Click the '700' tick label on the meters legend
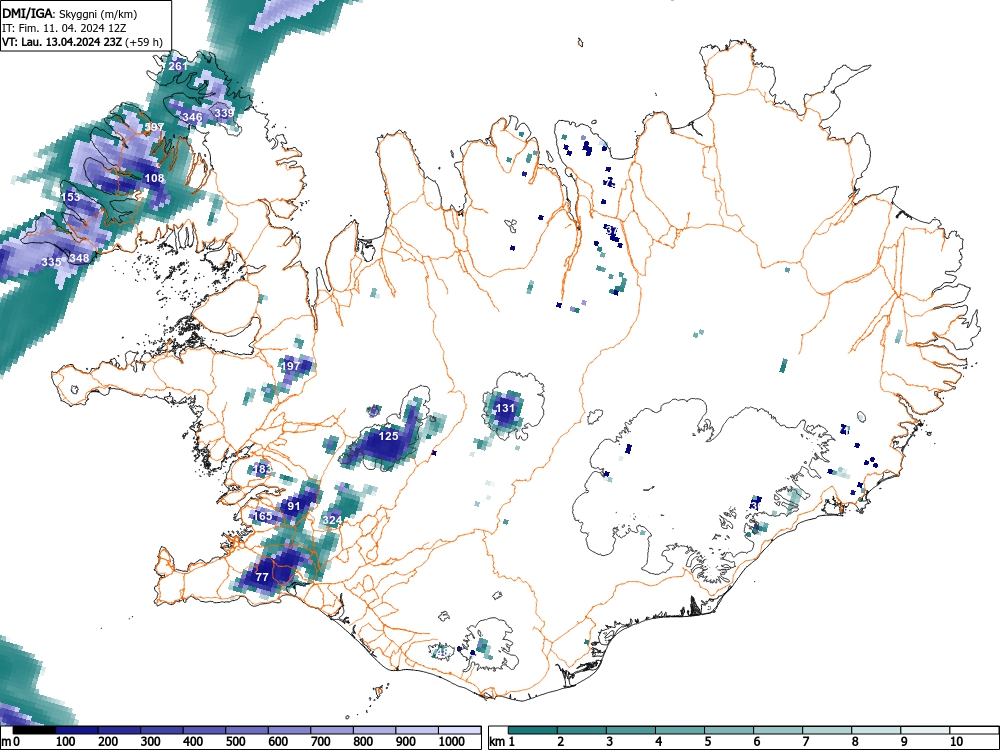The height and width of the screenshot is (750, 1000). pyautogui.click(x=320, y=742)
